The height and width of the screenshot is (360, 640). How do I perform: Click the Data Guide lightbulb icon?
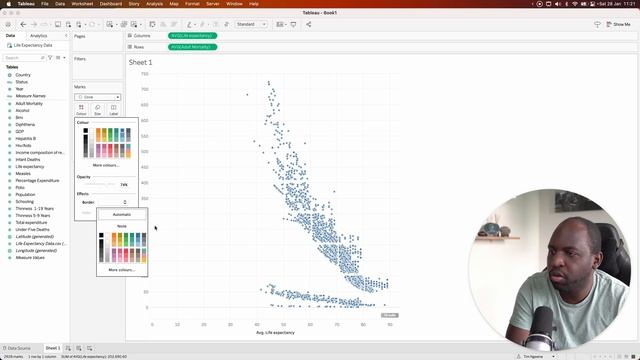pyautogui.click(x=597, y=24)
